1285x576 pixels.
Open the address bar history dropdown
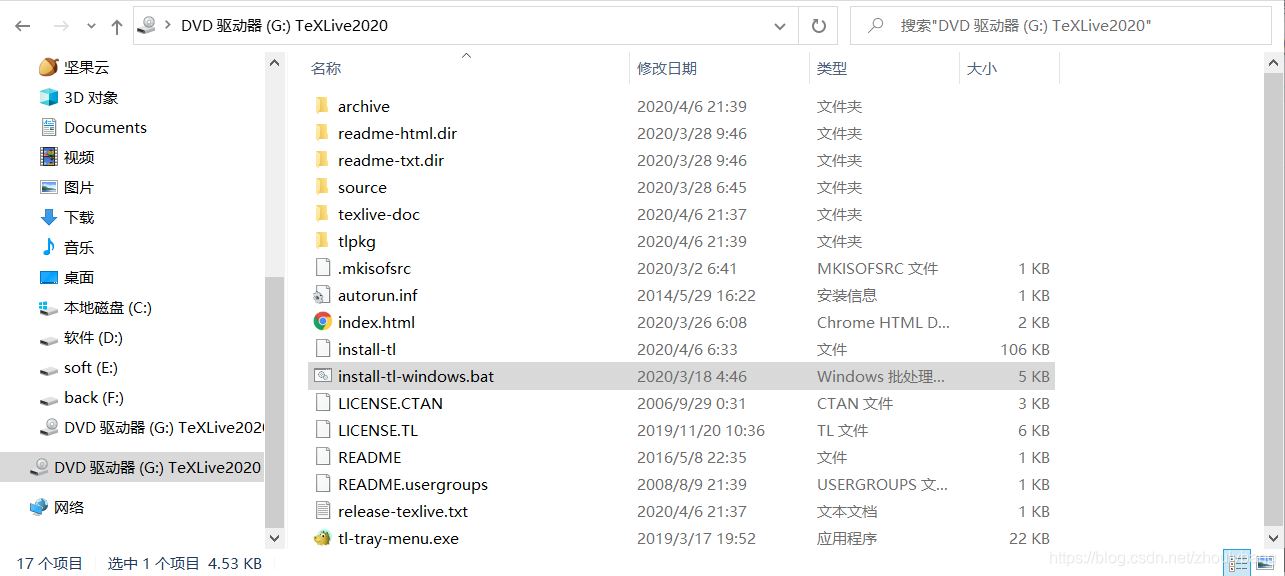(x=781, y=27)
